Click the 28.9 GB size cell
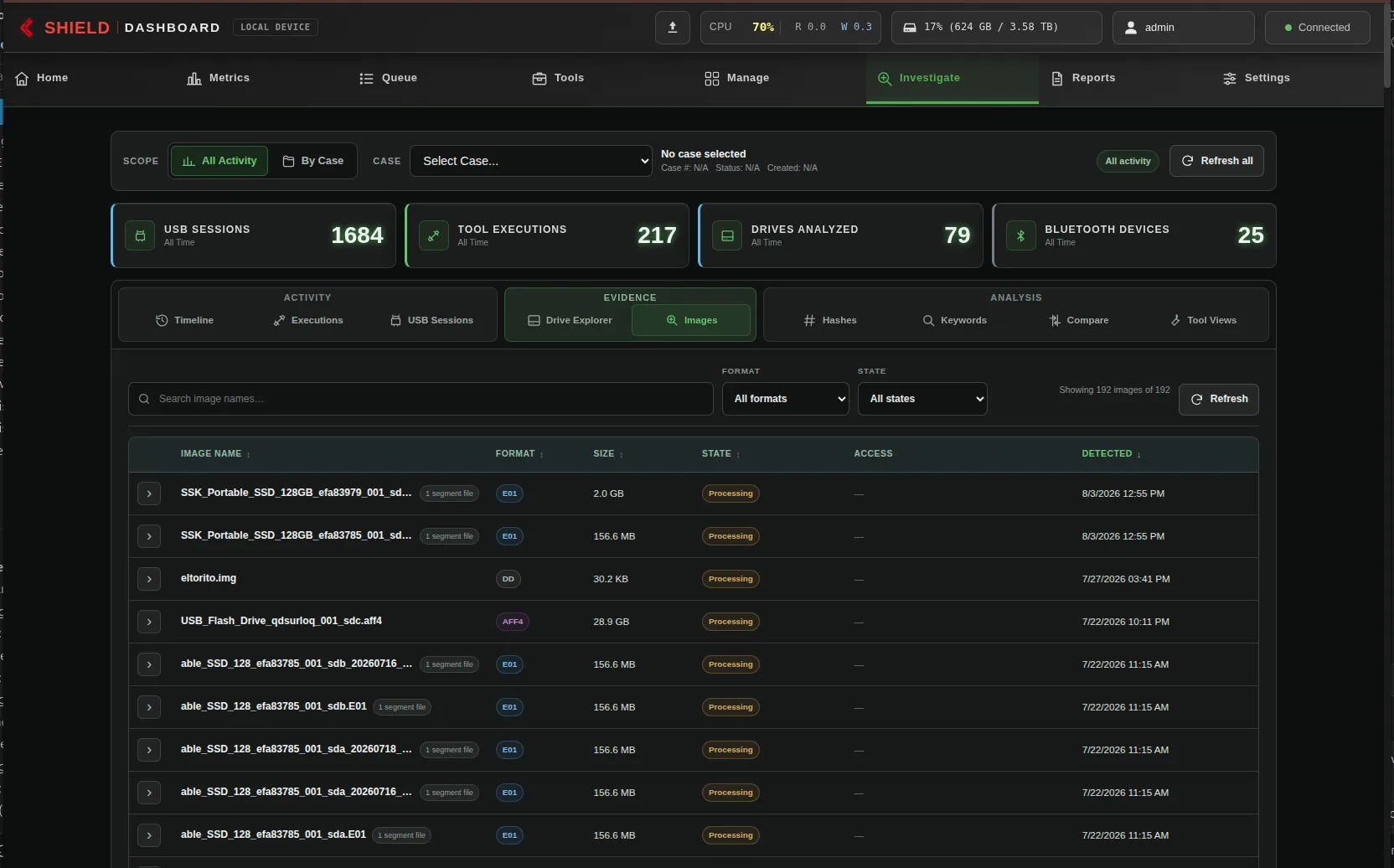1394x868 pixels. [611, 622]
